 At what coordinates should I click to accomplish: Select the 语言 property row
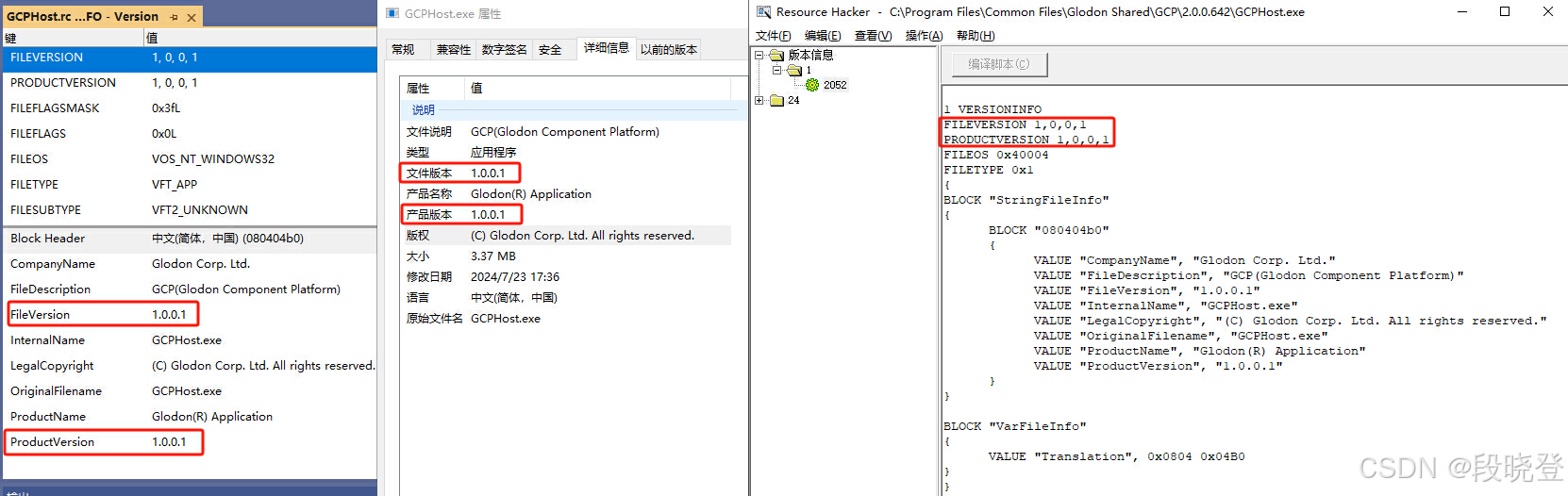(x=566, y=298)
